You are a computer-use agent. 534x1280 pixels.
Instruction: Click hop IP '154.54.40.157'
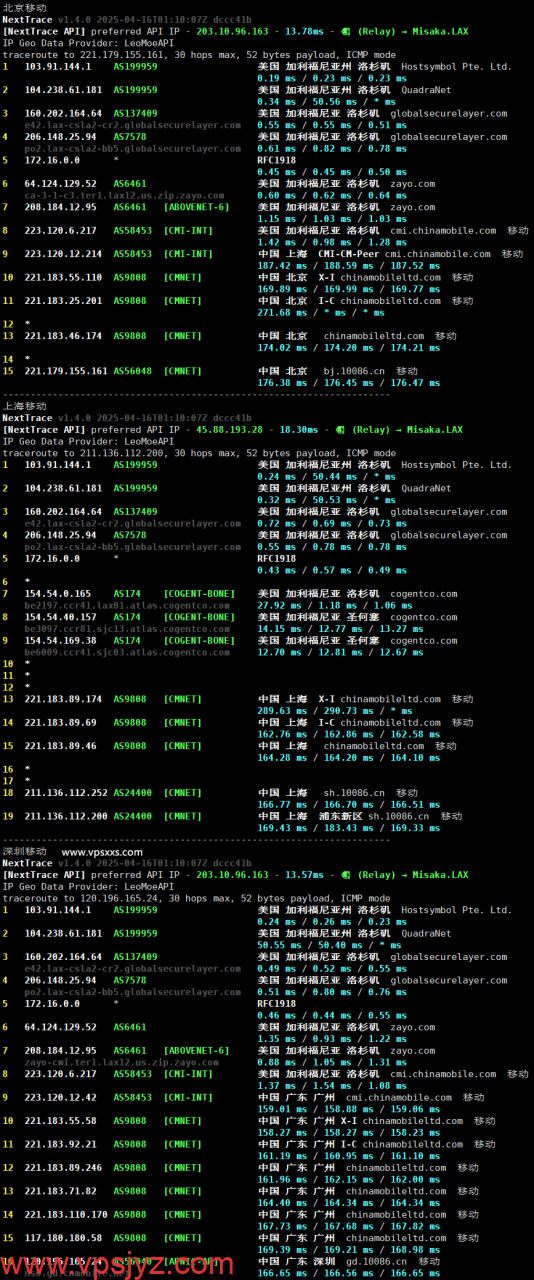coord(60,617)
